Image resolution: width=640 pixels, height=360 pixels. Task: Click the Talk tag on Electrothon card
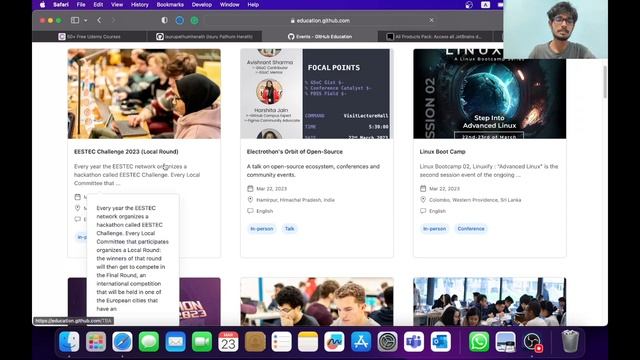[289, 229]
